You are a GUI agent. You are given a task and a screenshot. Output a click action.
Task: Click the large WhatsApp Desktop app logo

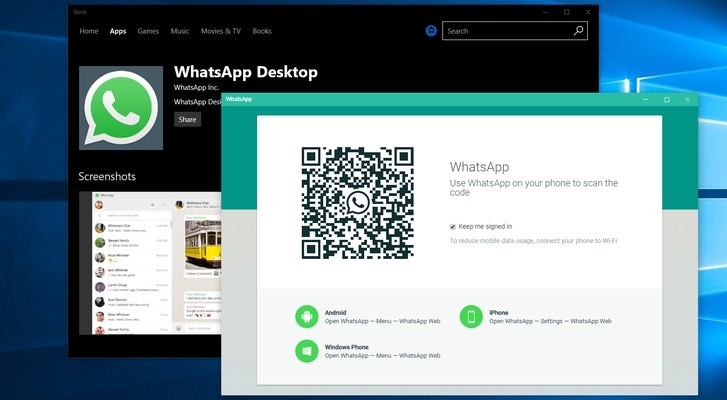pos(121,108)
